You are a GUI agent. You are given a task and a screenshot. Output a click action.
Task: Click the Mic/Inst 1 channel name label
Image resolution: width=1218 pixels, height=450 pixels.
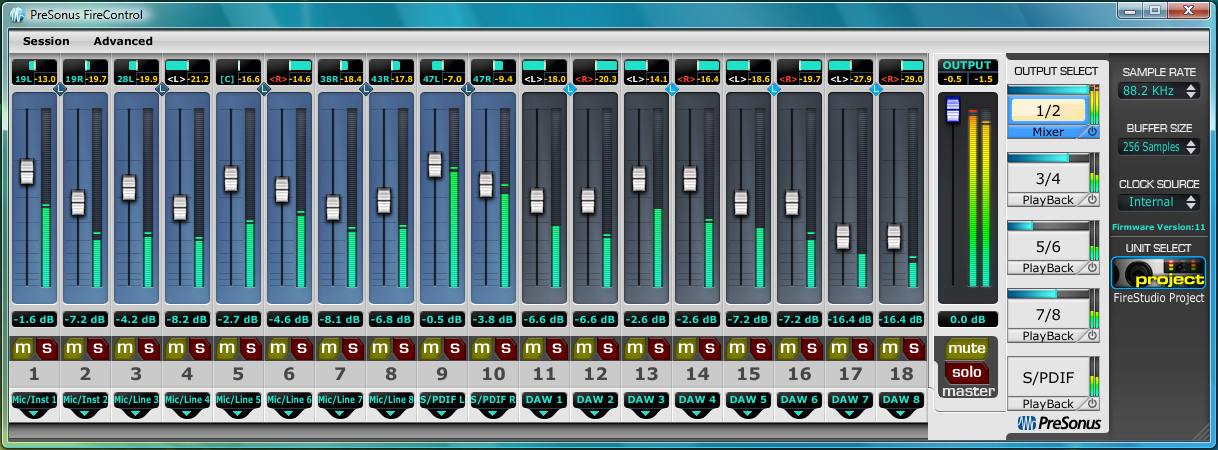click(x=34, y=399)
